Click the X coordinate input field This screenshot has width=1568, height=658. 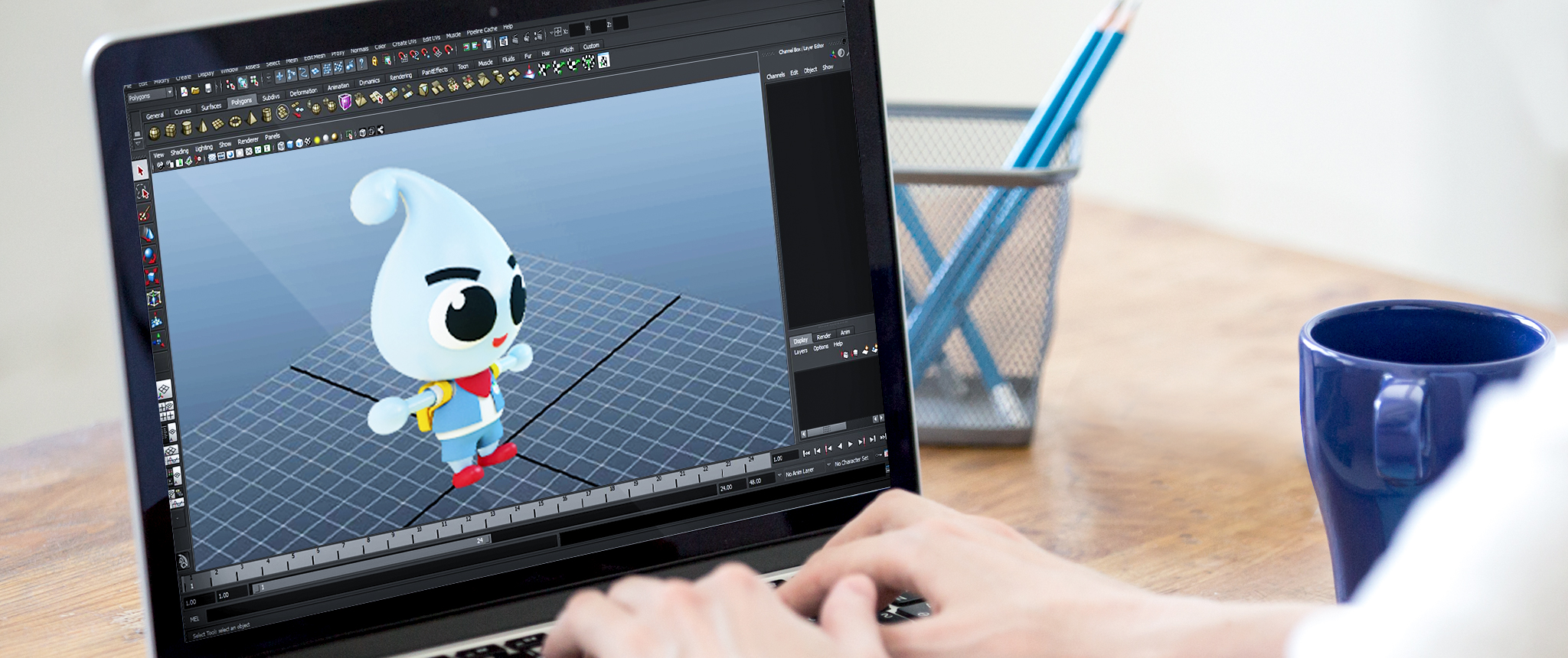pos(578,28)
